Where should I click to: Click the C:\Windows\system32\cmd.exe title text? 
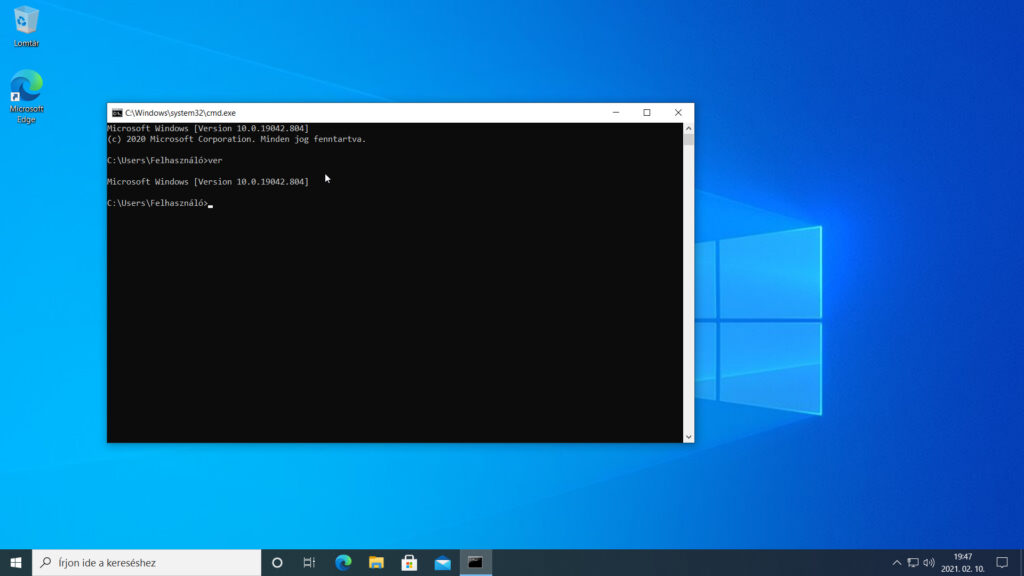click(x=180, y=113)
